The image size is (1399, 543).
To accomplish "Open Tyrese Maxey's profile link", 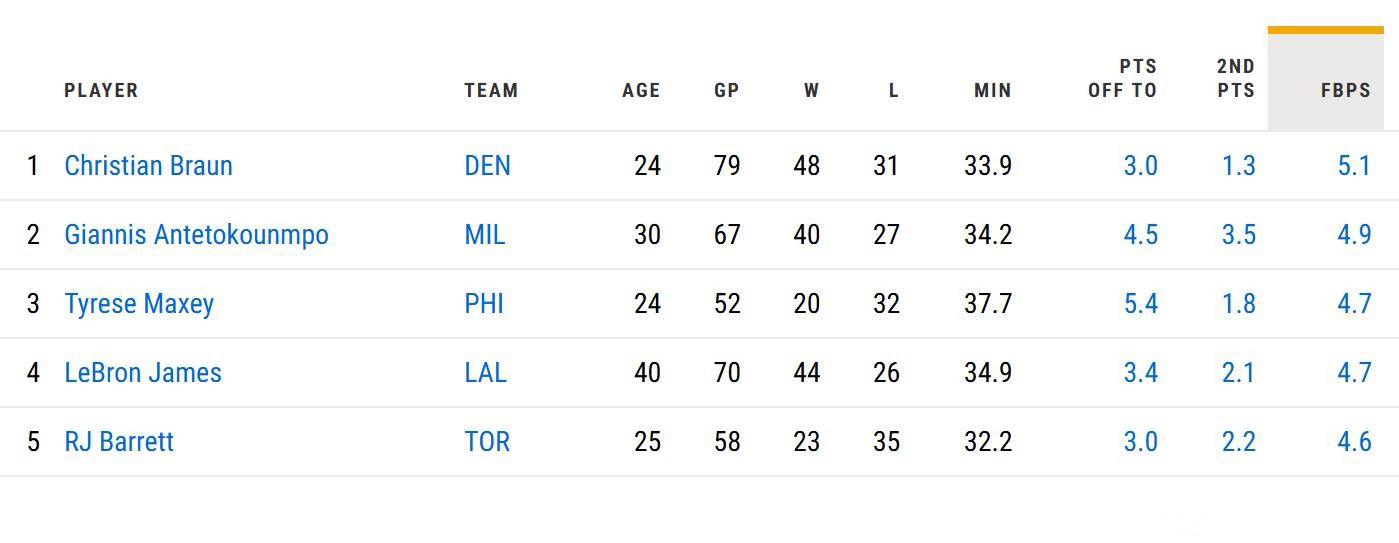I will click(x=139, y=304).
